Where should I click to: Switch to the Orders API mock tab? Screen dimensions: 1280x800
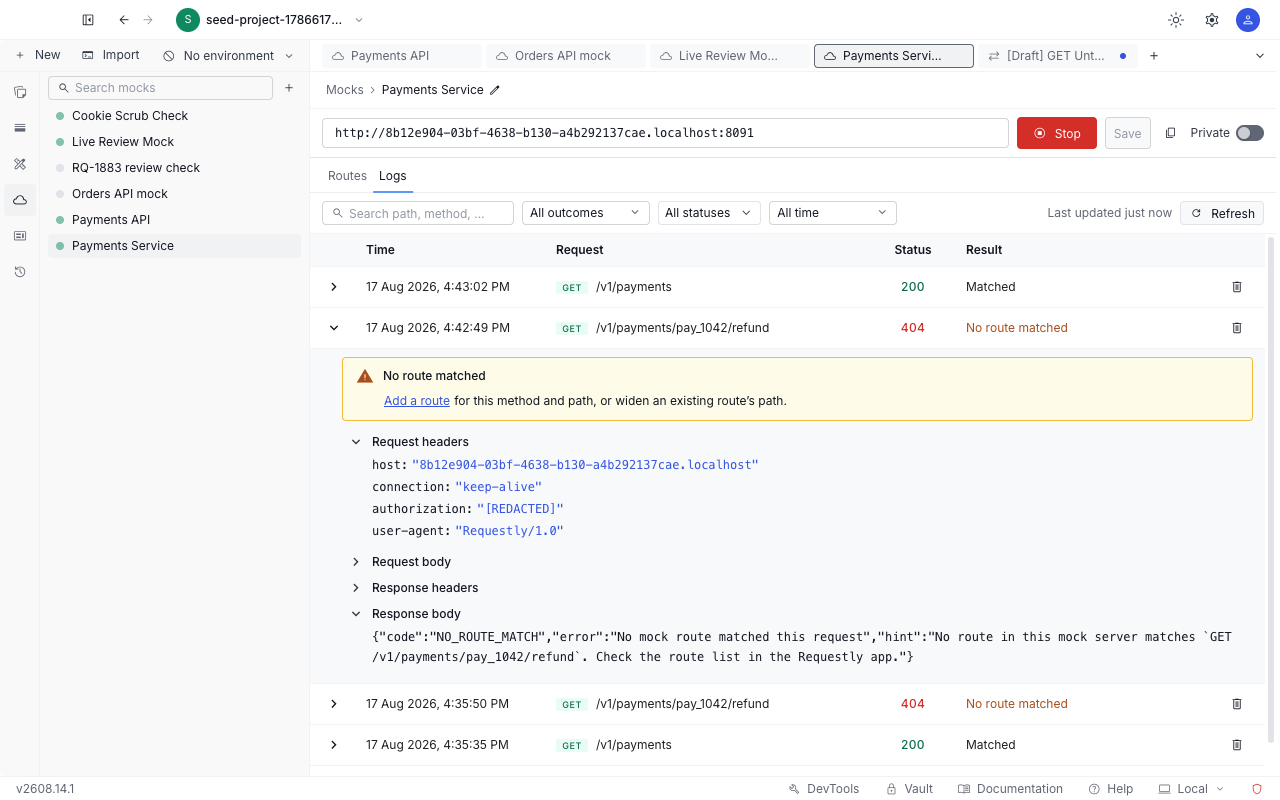click(x=566, y=56)
